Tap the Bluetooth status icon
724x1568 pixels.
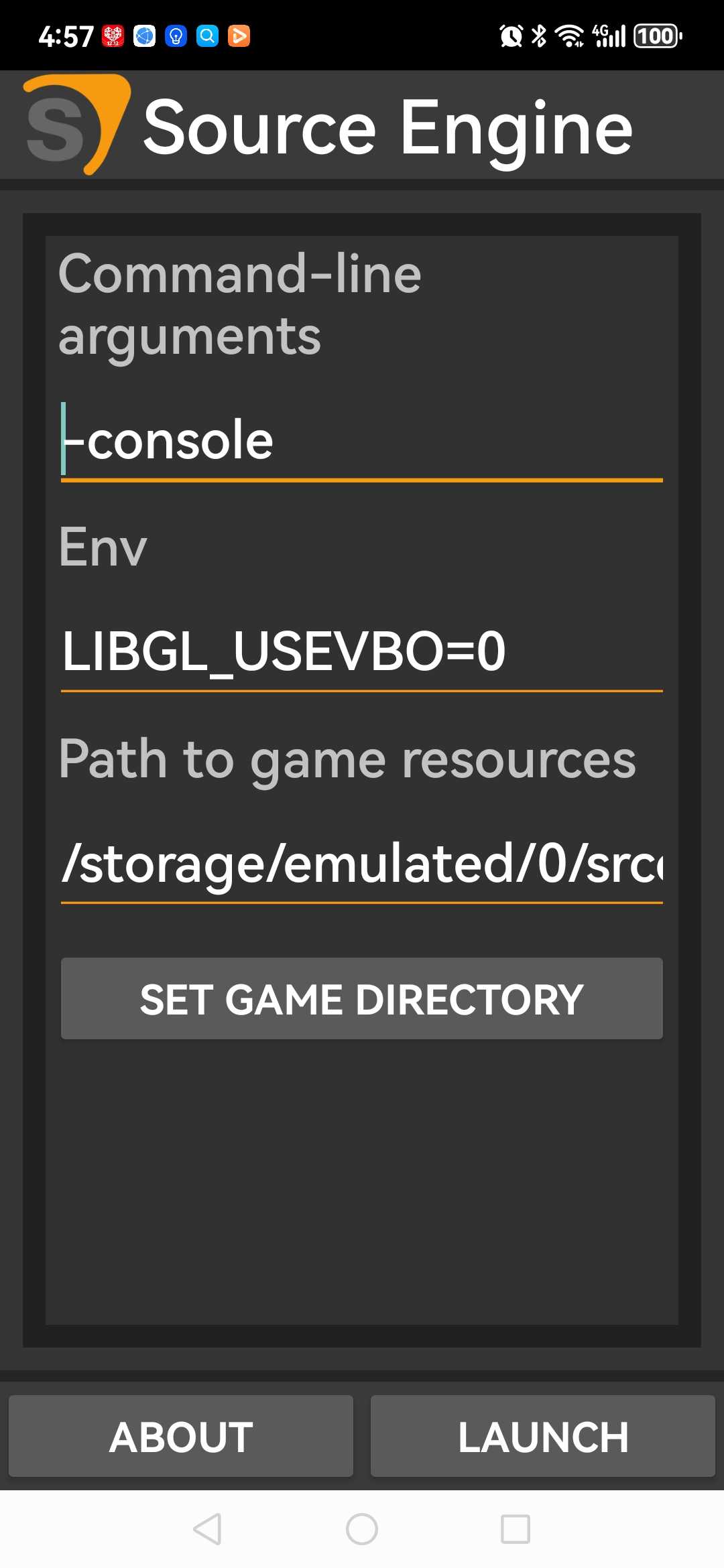pyautogui.click(x=539, y=36)
